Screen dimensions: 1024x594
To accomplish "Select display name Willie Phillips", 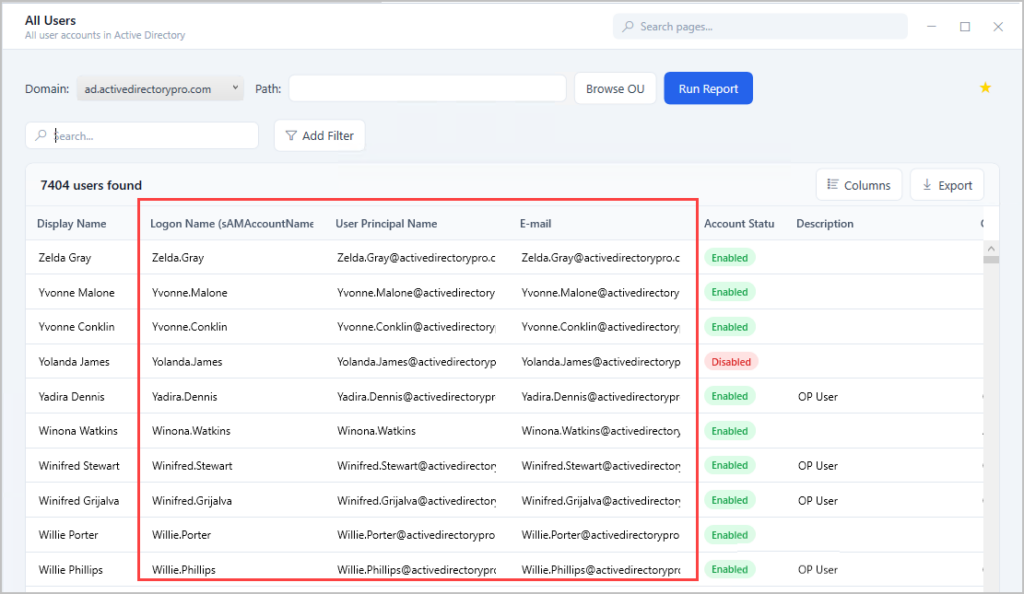I will coord(71,569).
